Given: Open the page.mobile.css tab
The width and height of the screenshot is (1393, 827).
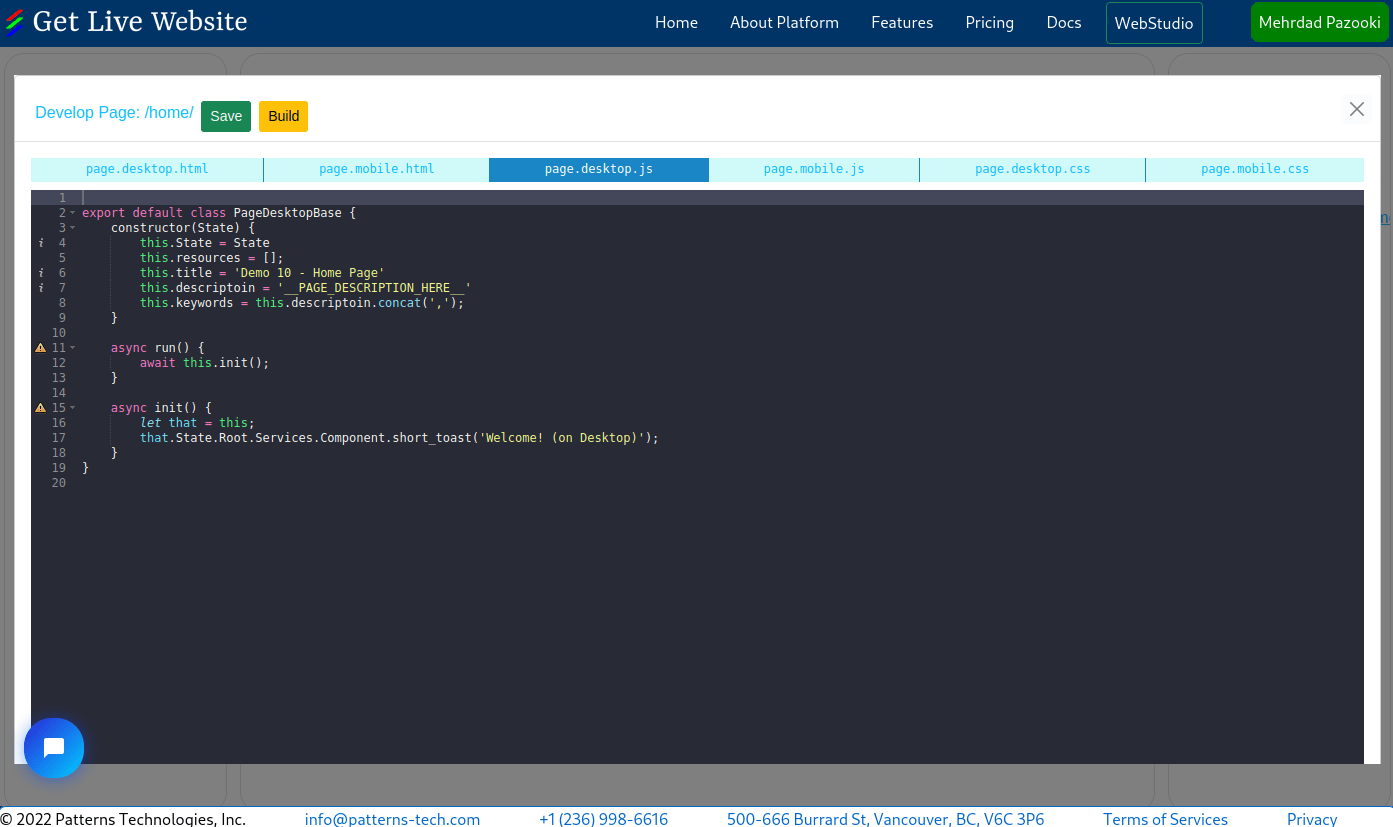Looking at the screenshot, I should pos(1255,169).
